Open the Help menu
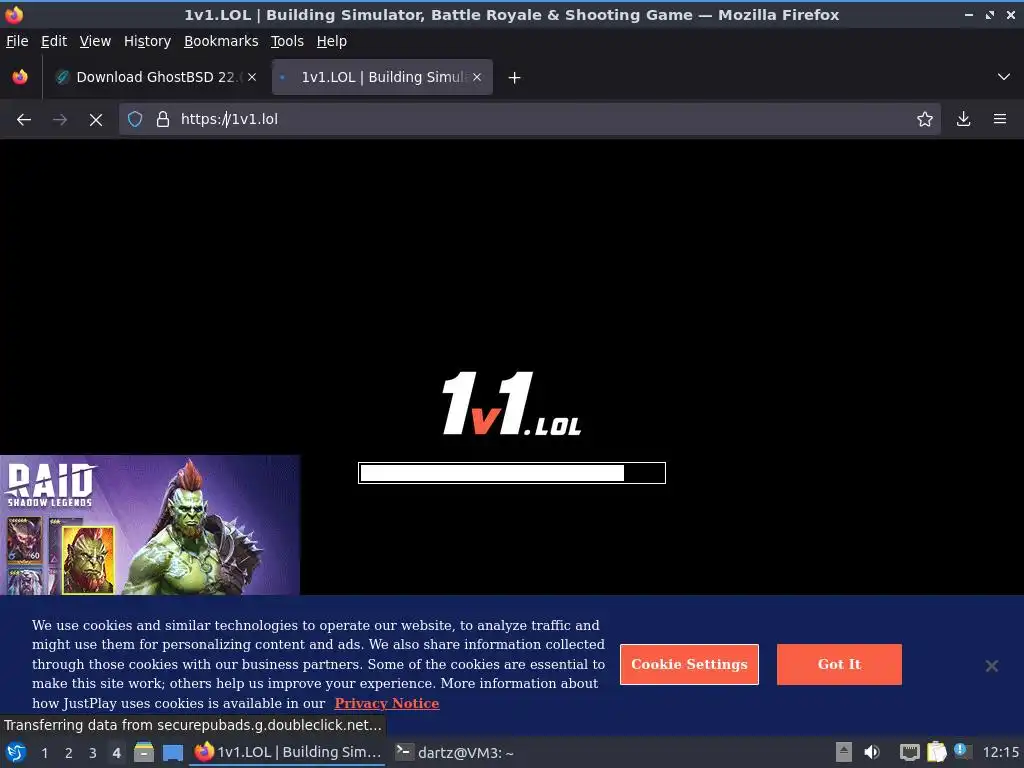 tap(332, 41)
